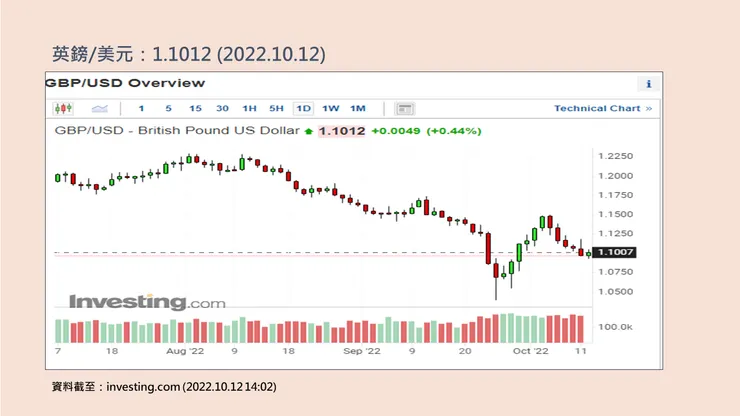Click the info icon beside Overview header
740x416 pixels.
pos(649,84)
